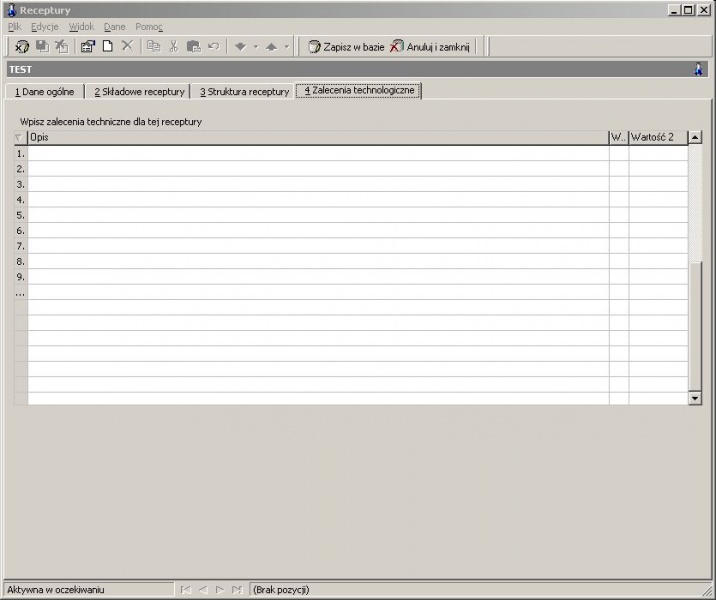Open the Dane menu
The image size is (716, 600).
coord(115,27)
